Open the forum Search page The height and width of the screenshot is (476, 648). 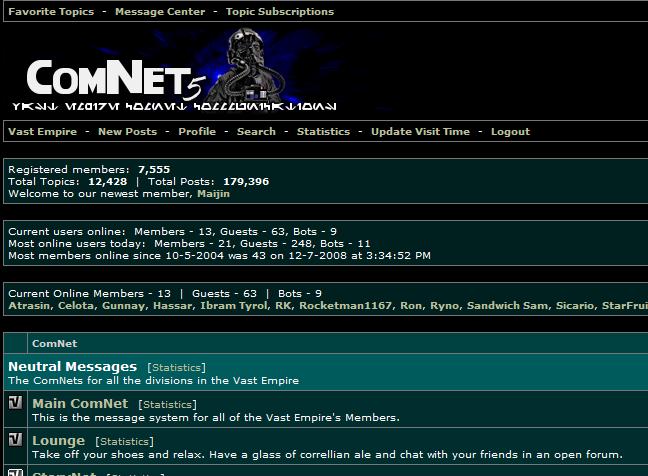click(x=256, y=131)
